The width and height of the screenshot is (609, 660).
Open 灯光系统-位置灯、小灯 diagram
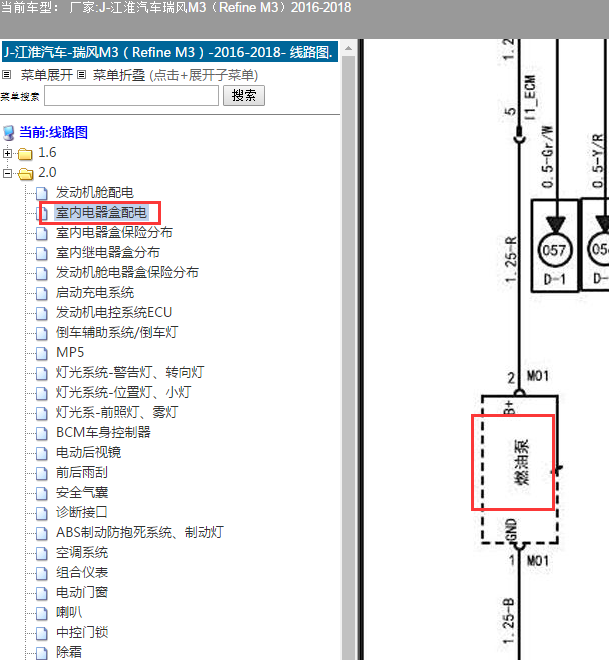(124, 392)
